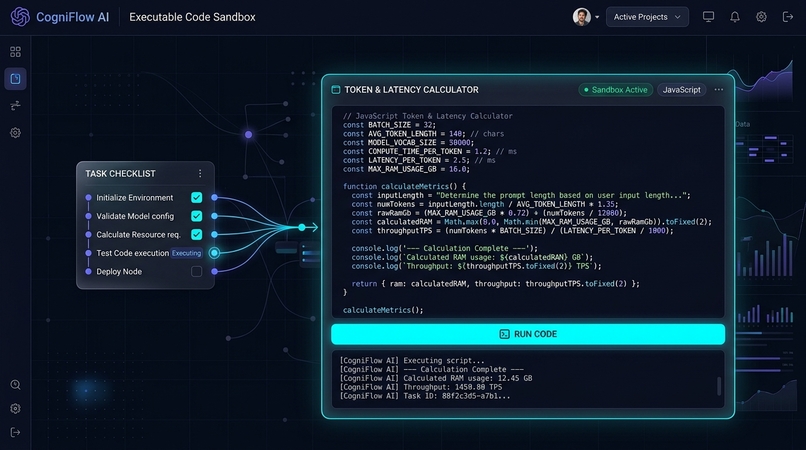
Task: Click the return statement code line
Action: [496, 283]
